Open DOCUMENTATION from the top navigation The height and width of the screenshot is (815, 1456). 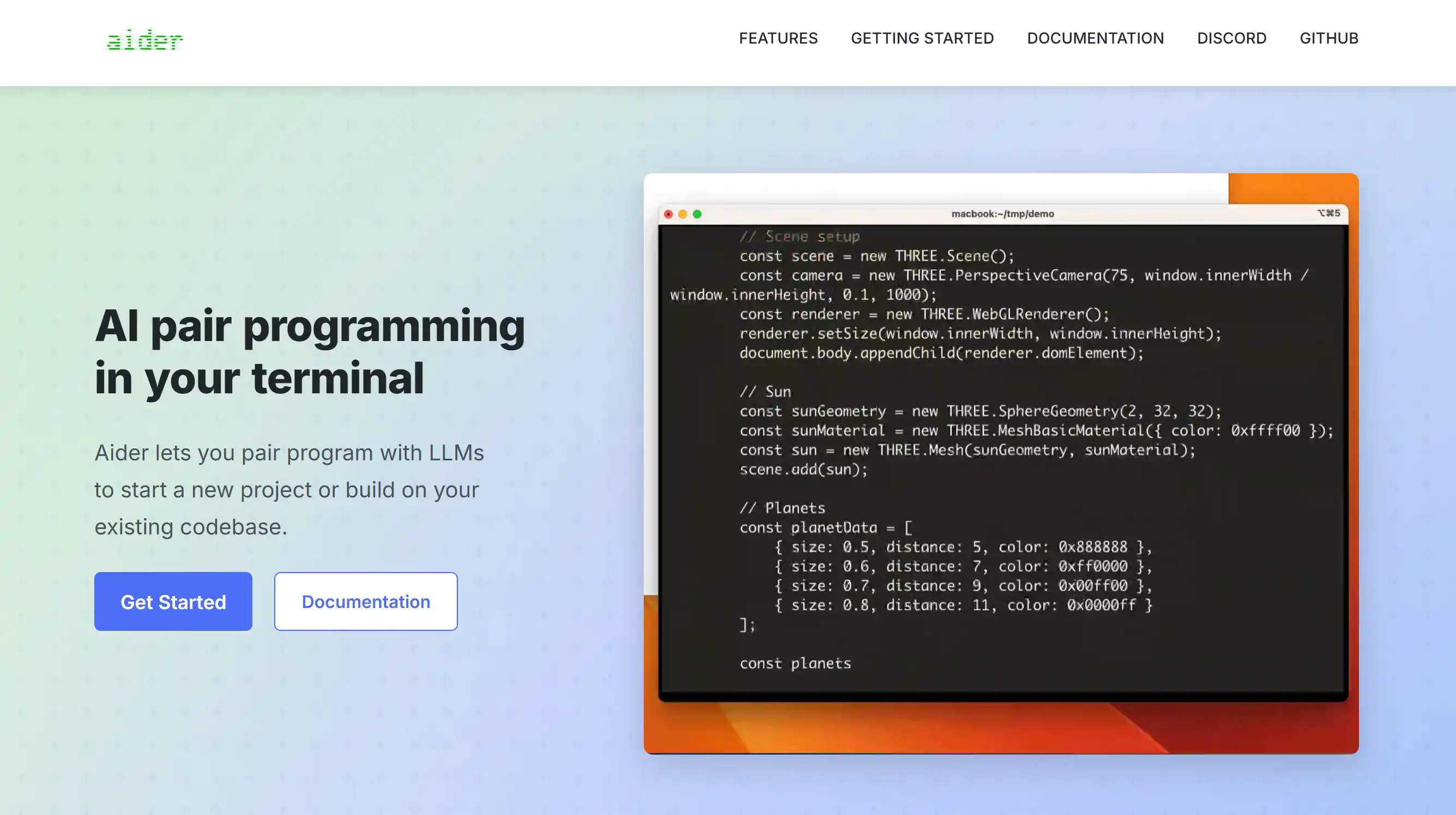tap(1095, 38)
